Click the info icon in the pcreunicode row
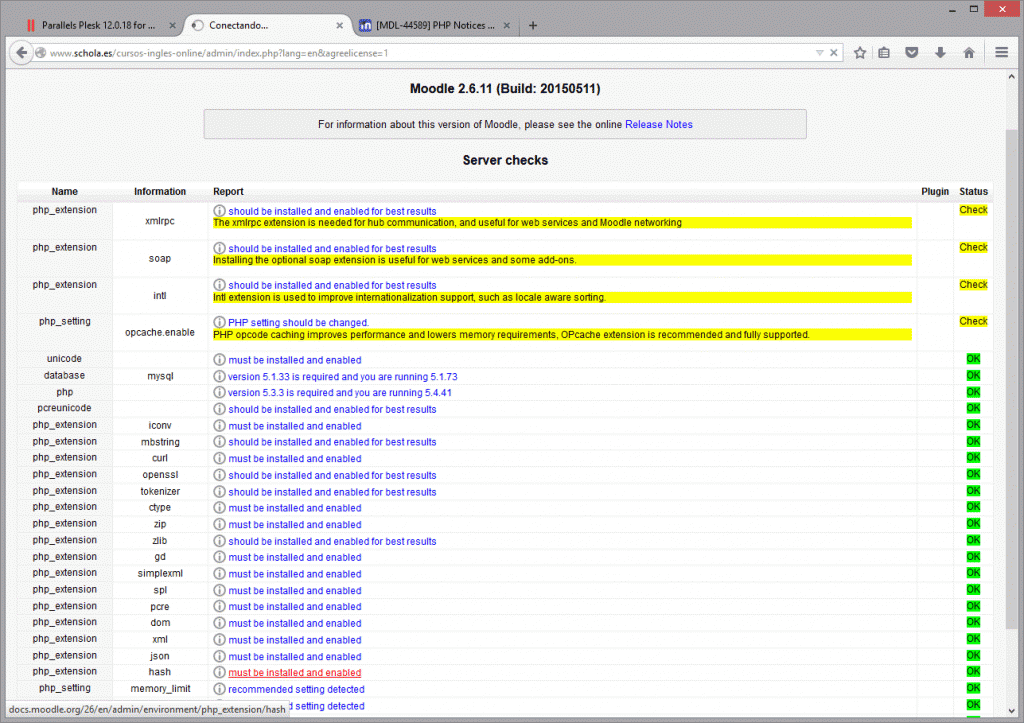The height and width of the screenshot is (723, 1024). [x=219, y=409]
